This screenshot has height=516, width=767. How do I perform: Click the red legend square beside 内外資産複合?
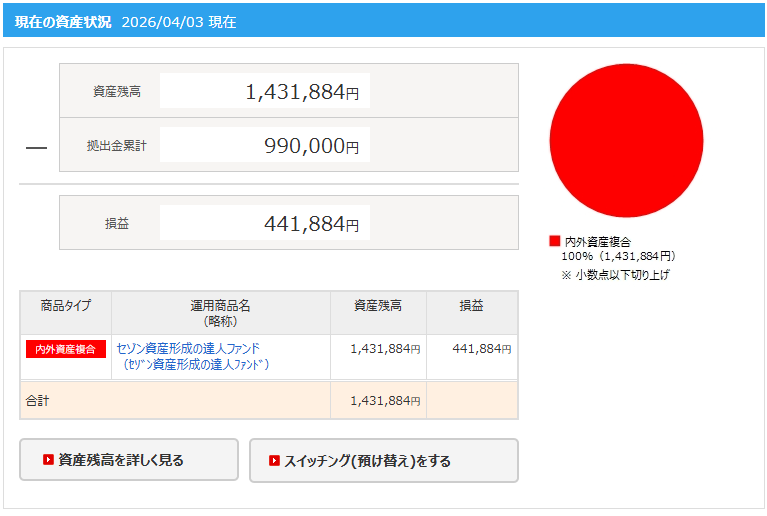pyautogui.click(x=555, y=241)
